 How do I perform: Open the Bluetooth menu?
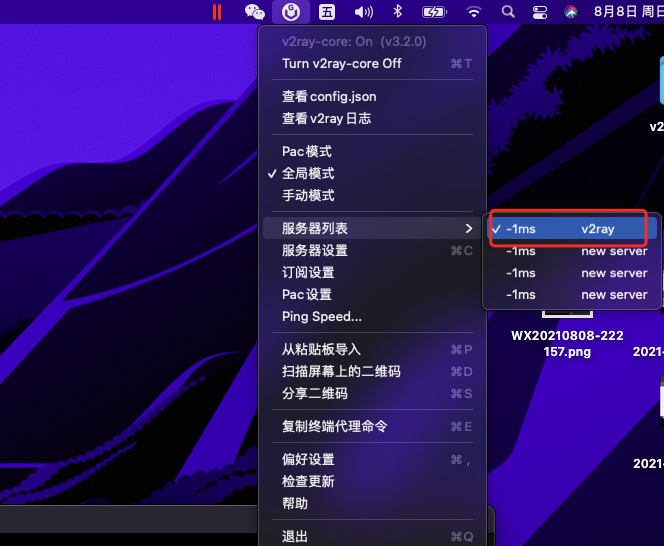(397, 11)
